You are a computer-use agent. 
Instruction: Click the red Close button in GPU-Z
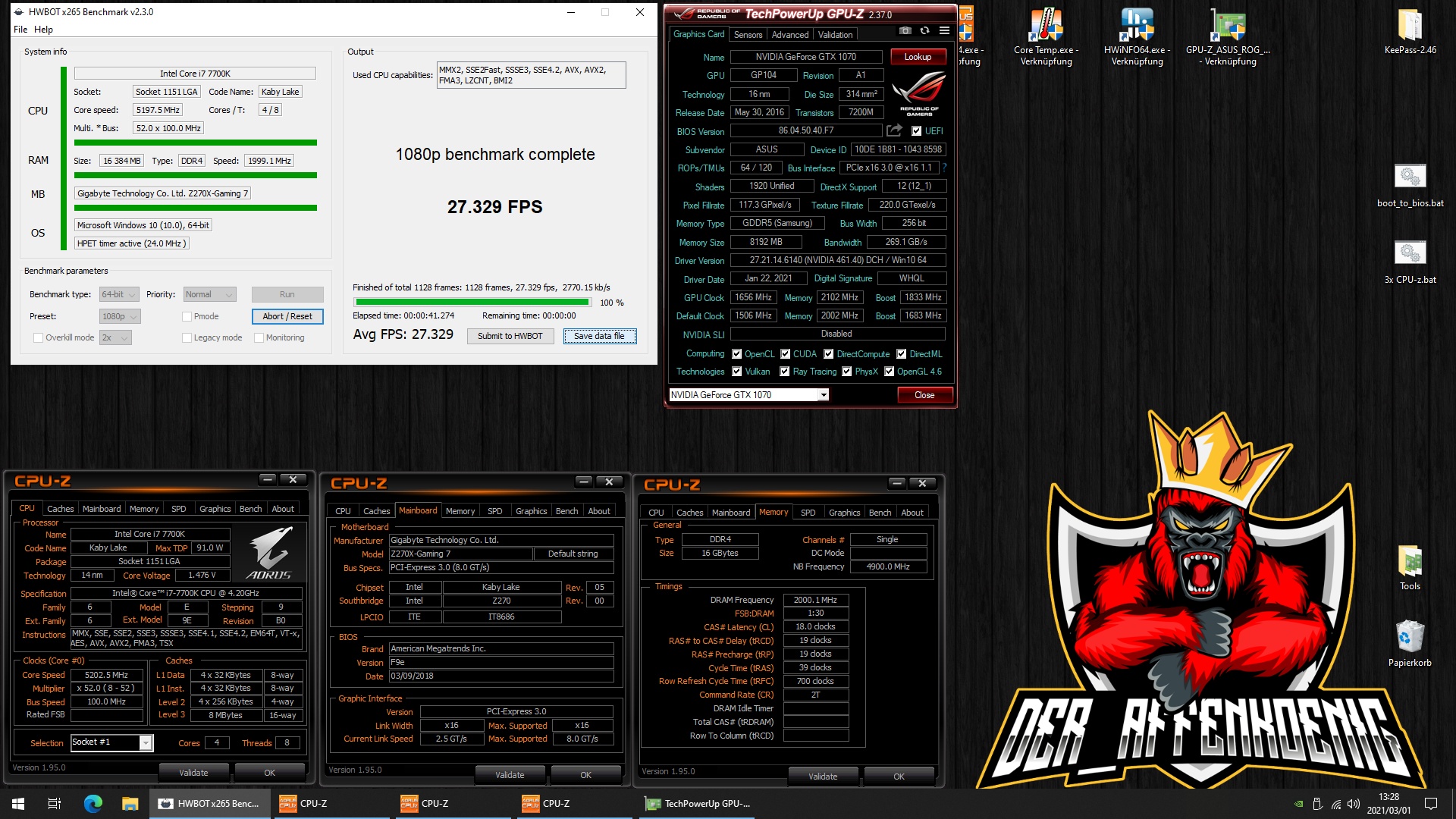[924, 395]
